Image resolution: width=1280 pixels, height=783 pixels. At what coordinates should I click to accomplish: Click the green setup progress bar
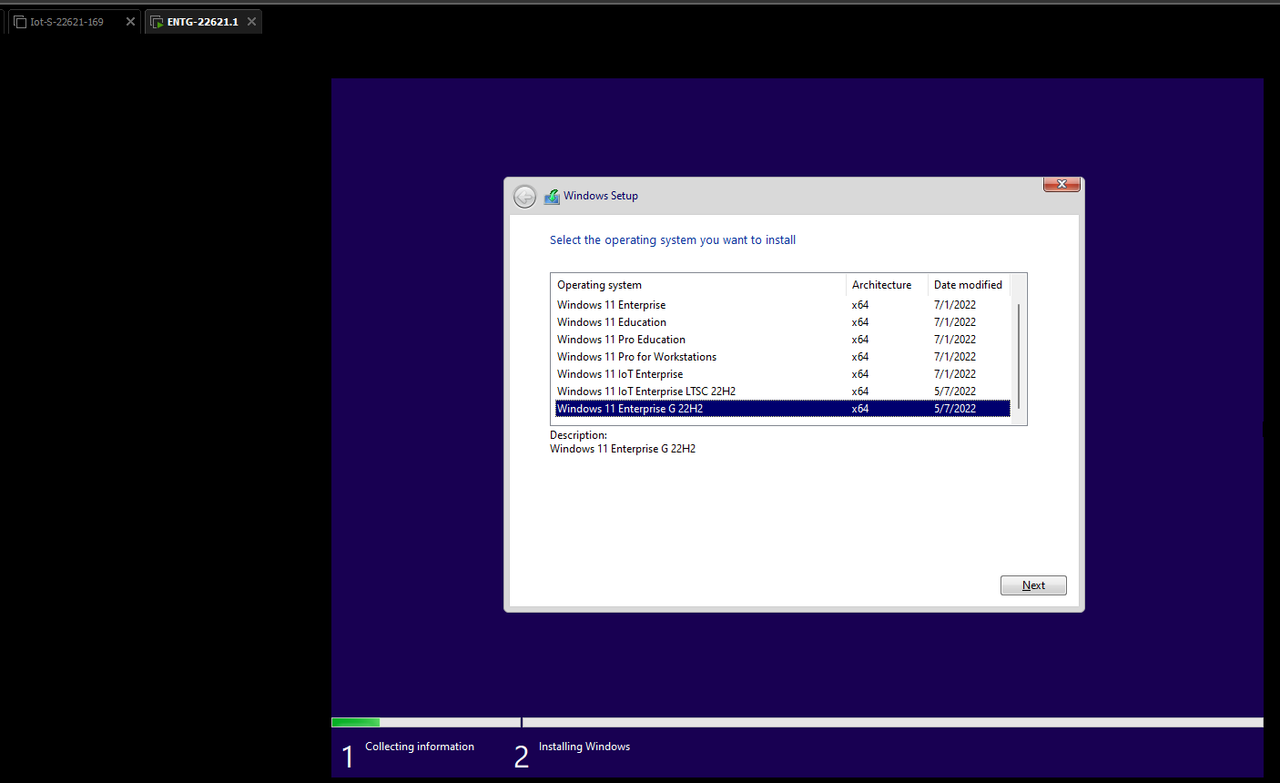355,722
